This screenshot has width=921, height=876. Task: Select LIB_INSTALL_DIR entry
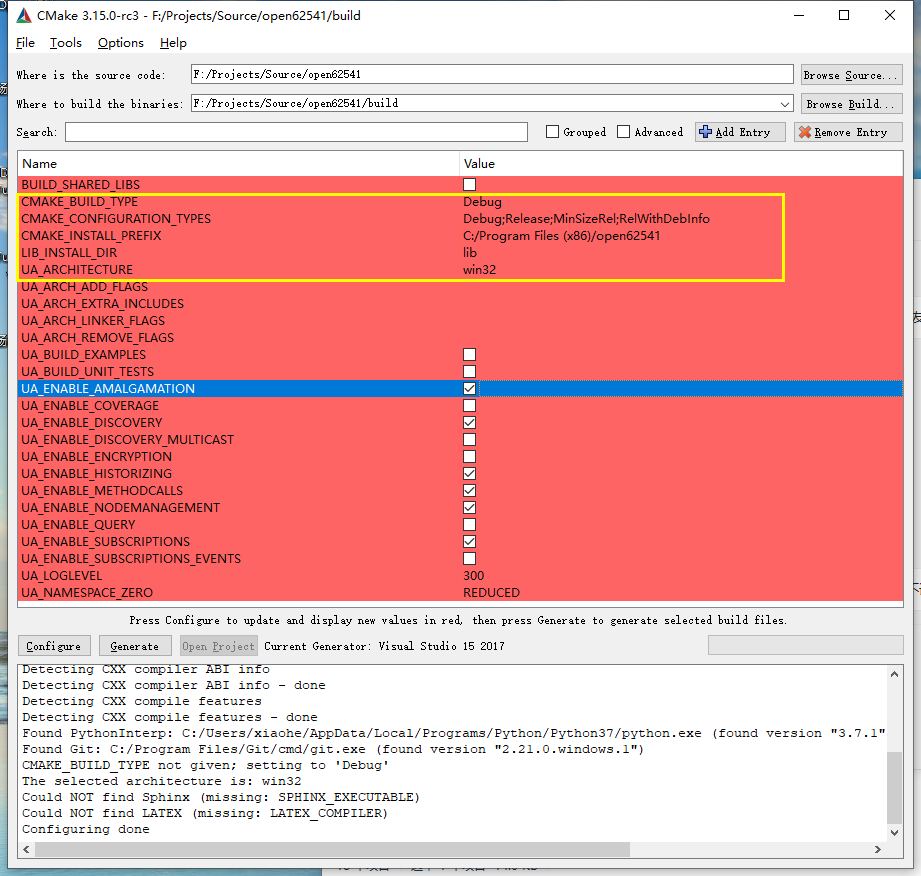point(69,253)
